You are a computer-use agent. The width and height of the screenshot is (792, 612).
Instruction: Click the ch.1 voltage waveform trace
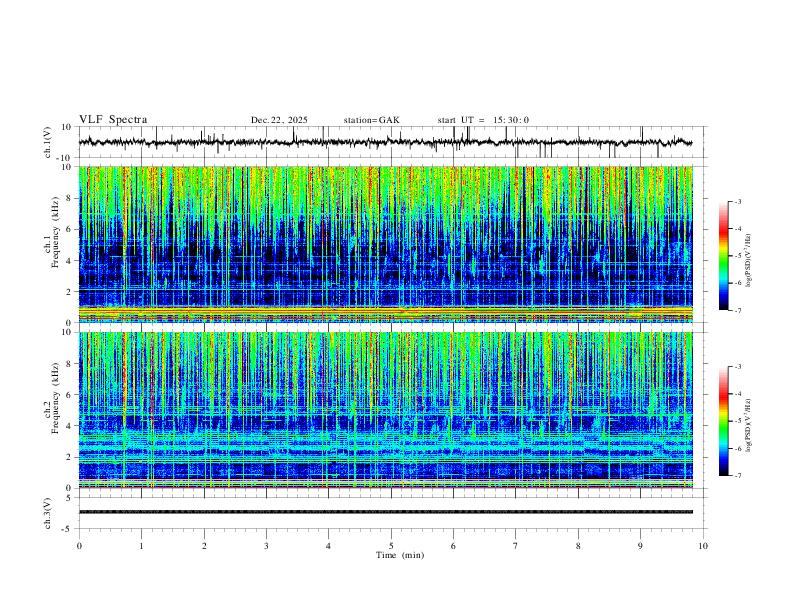385,142
